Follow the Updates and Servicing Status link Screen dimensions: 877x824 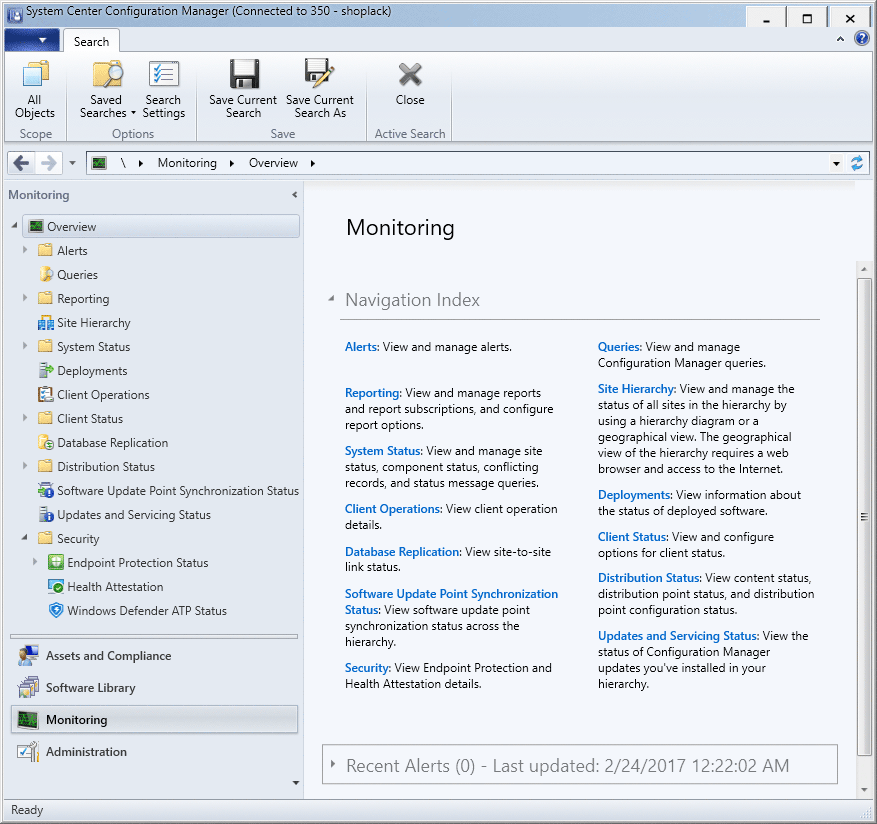tap(677, 636)
